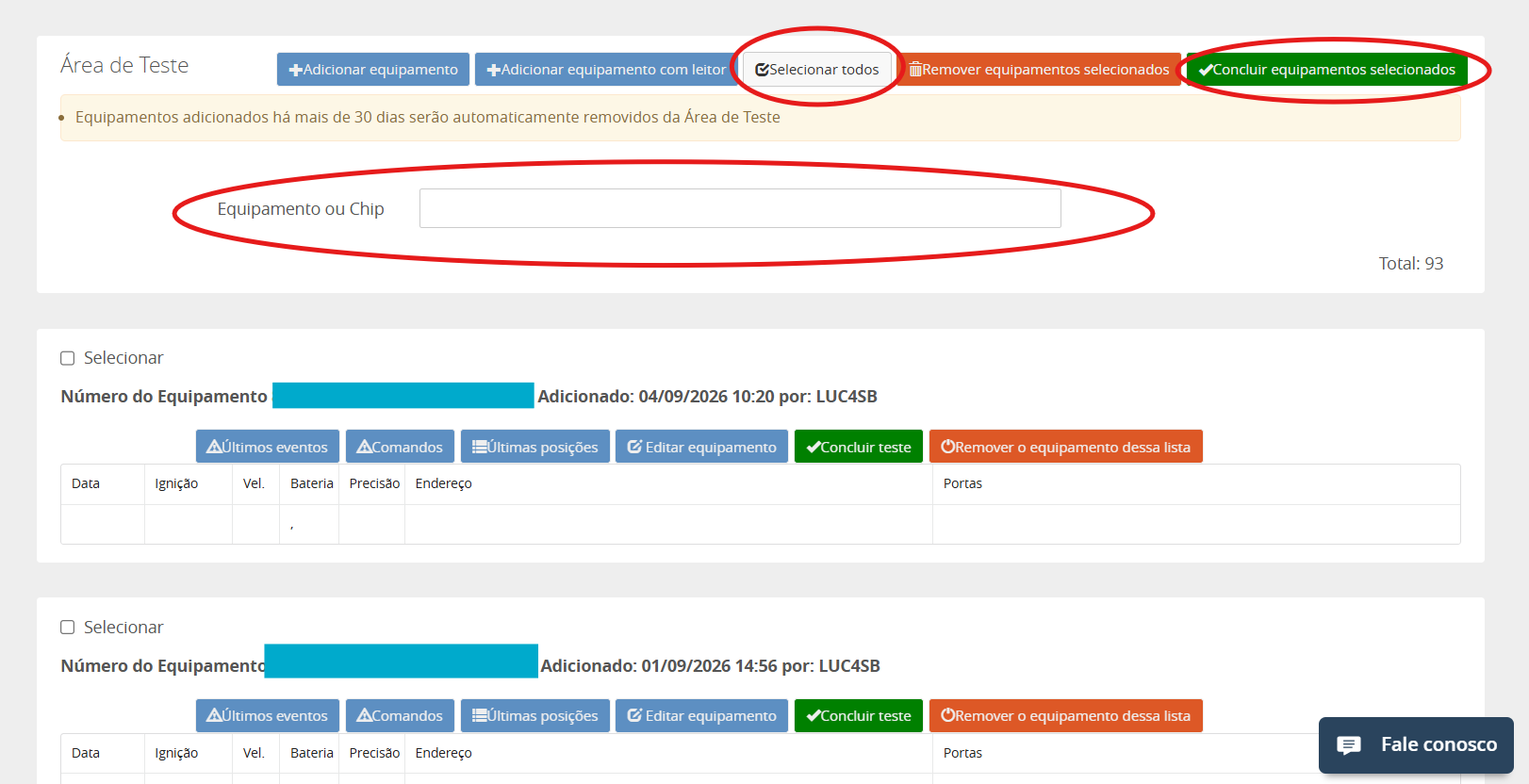1529x784 pixels.
Task: Click the check-square icon on Selecionar todos
Action: point(762,70)
